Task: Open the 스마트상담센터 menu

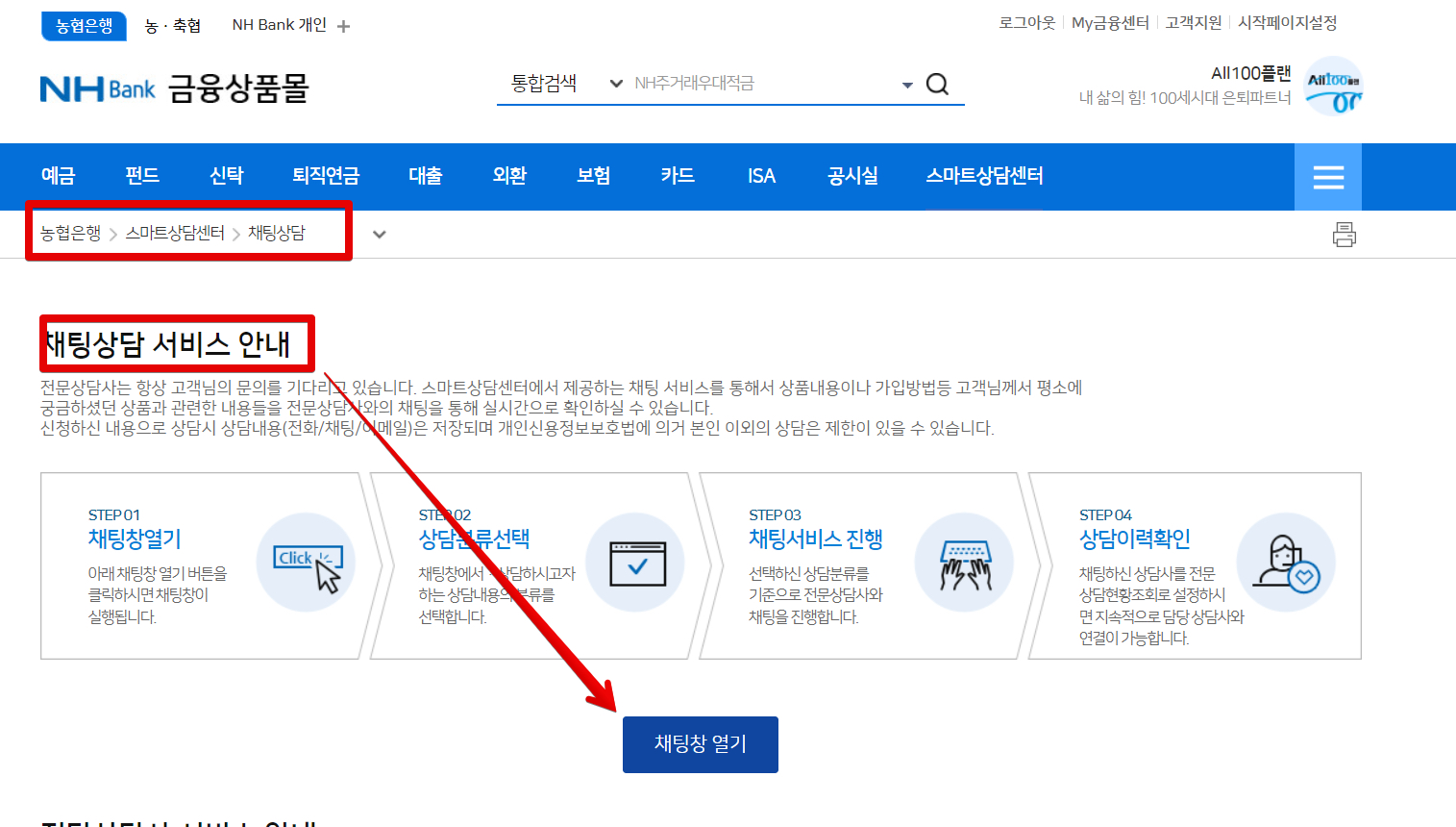Action: (x=984, y=176)
